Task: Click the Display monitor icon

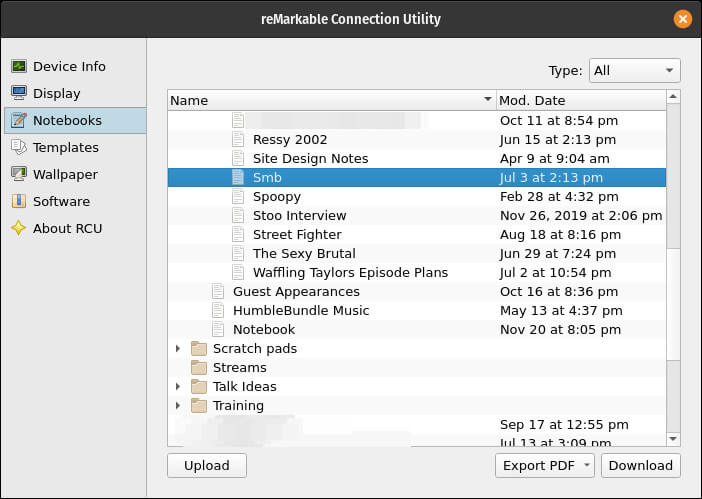Action: (18, 93)
